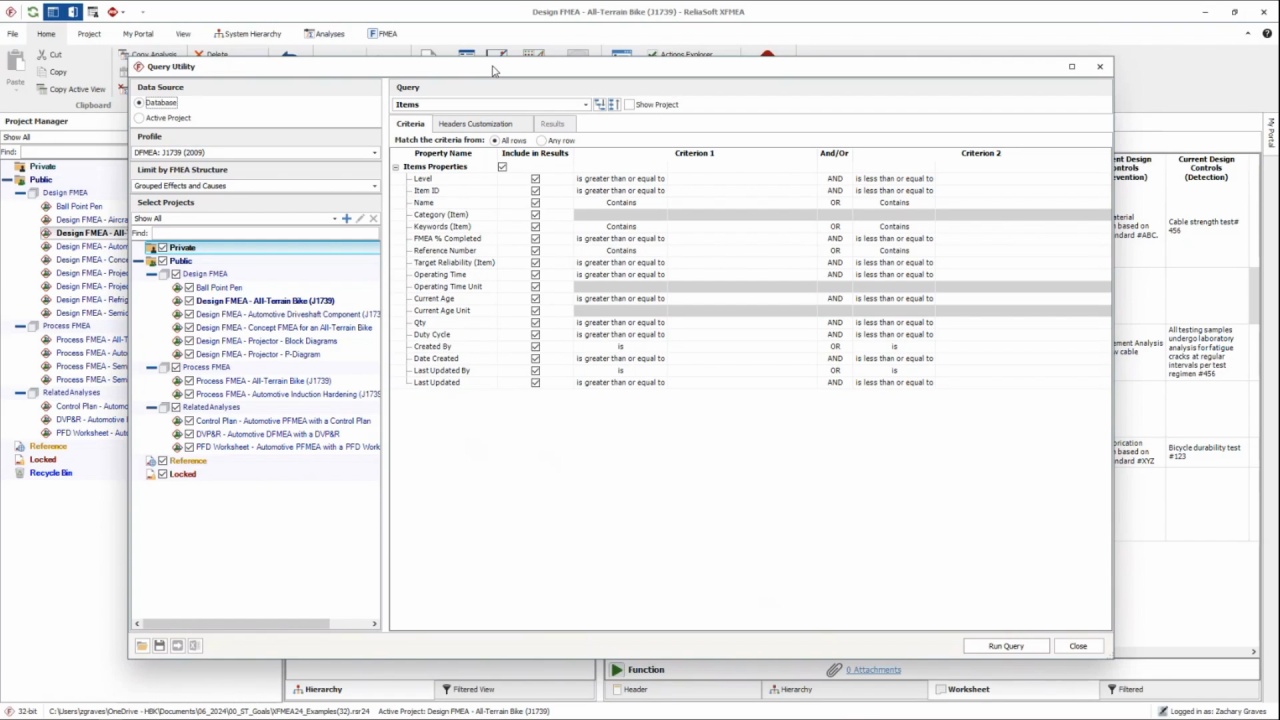Viewport: 1280px width, 720px height.
Task: Click the green Function arrow icon
Action: tap(617, 670)
